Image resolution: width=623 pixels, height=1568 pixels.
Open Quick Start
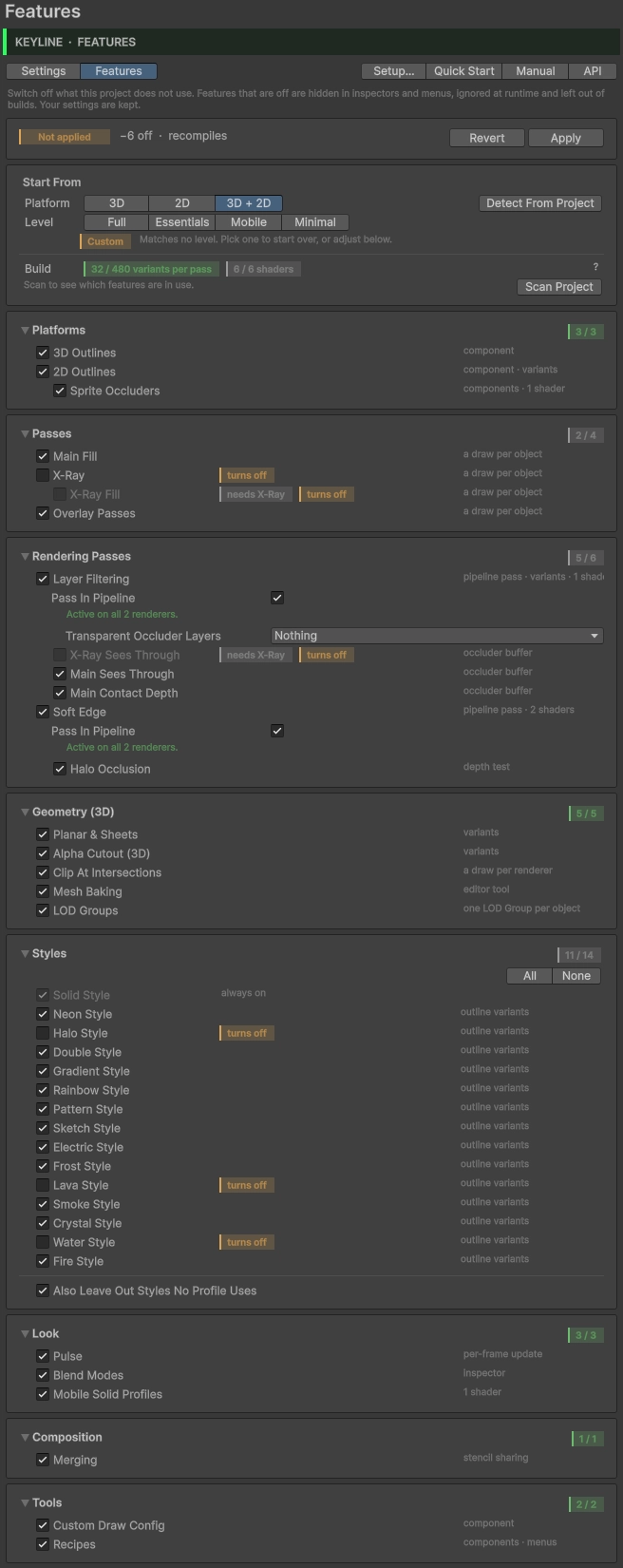464,71
